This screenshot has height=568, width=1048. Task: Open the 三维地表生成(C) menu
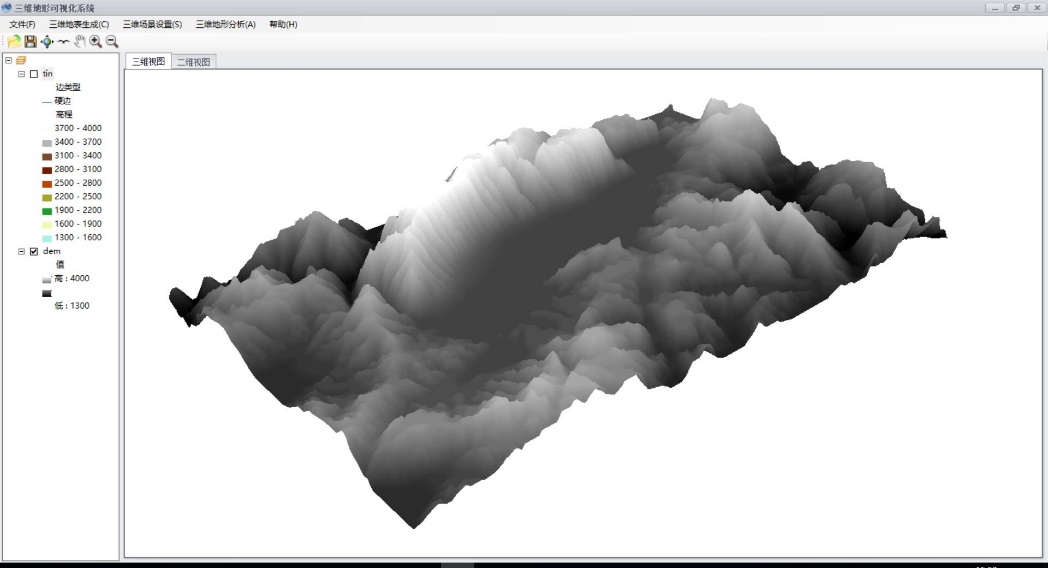click(79, 24)
